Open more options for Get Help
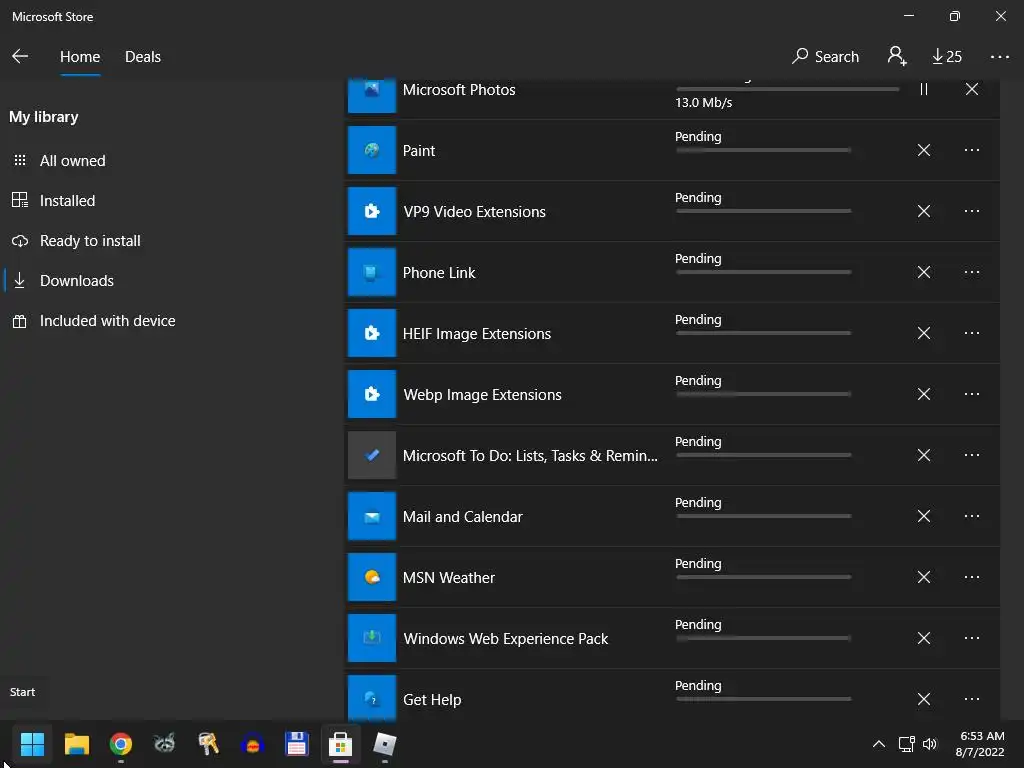 (972, 699)
